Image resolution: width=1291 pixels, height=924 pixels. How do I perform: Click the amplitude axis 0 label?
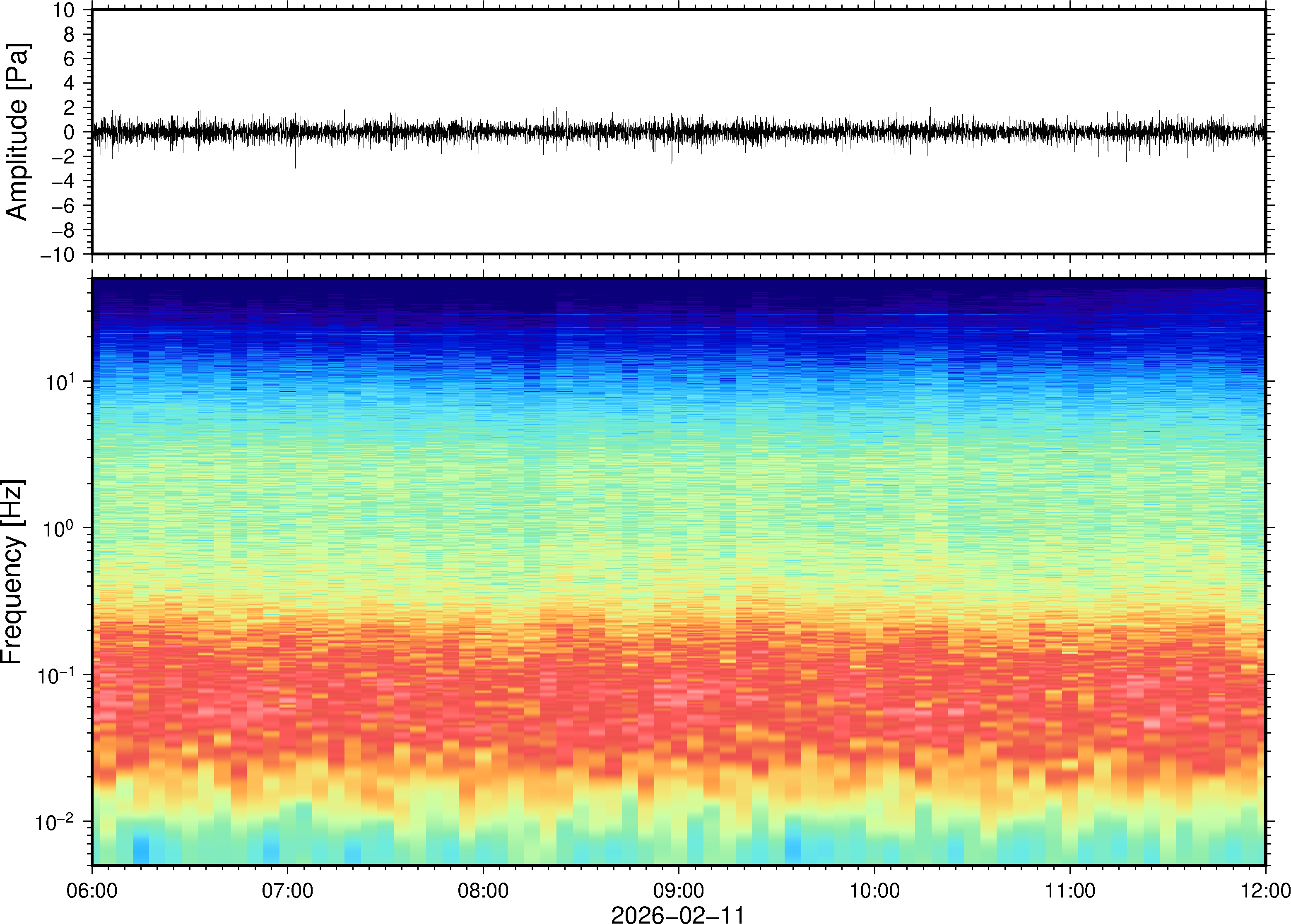coord(70,132)
